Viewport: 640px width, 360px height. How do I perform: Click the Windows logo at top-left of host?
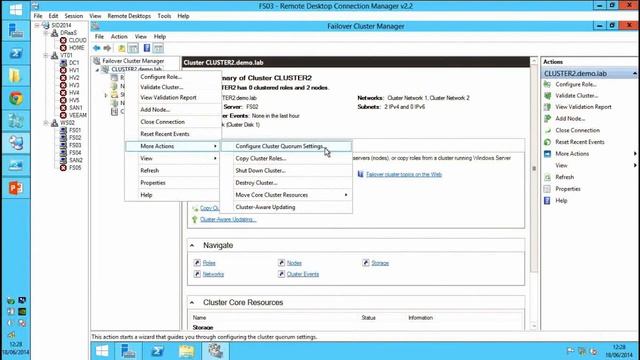(16, 9)
